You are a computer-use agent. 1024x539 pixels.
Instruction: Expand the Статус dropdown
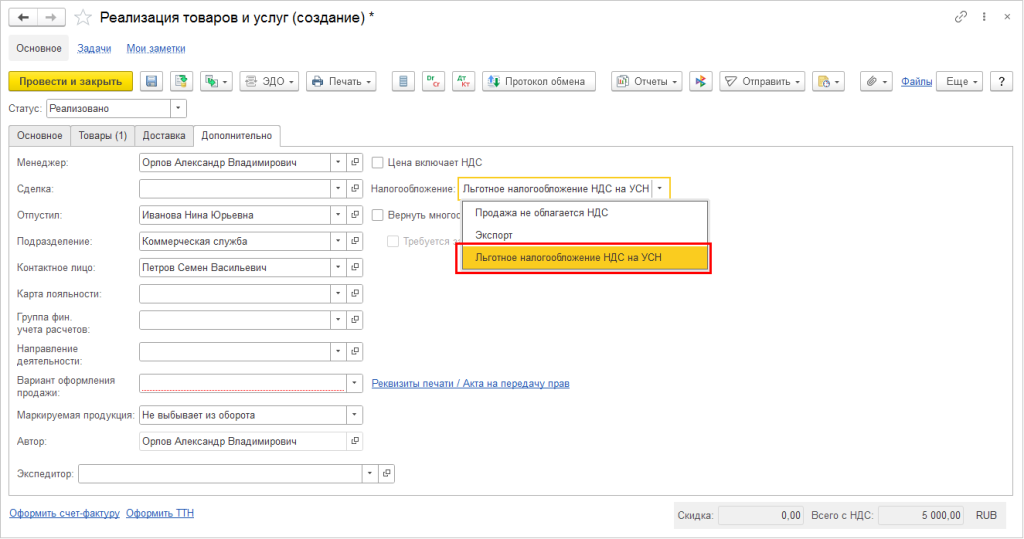point(178,108)
